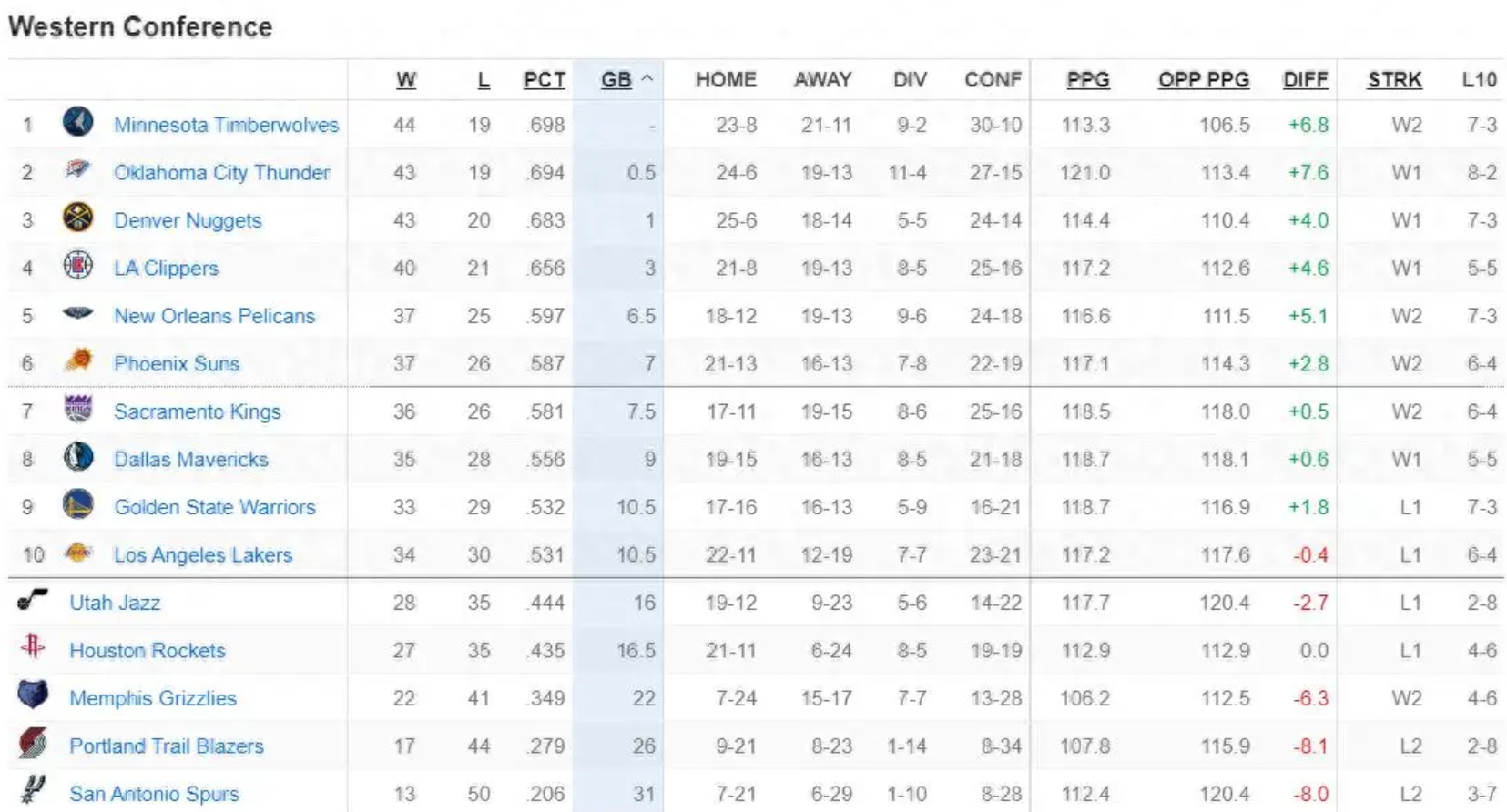Sort by PPG column header

(1088, 80)
